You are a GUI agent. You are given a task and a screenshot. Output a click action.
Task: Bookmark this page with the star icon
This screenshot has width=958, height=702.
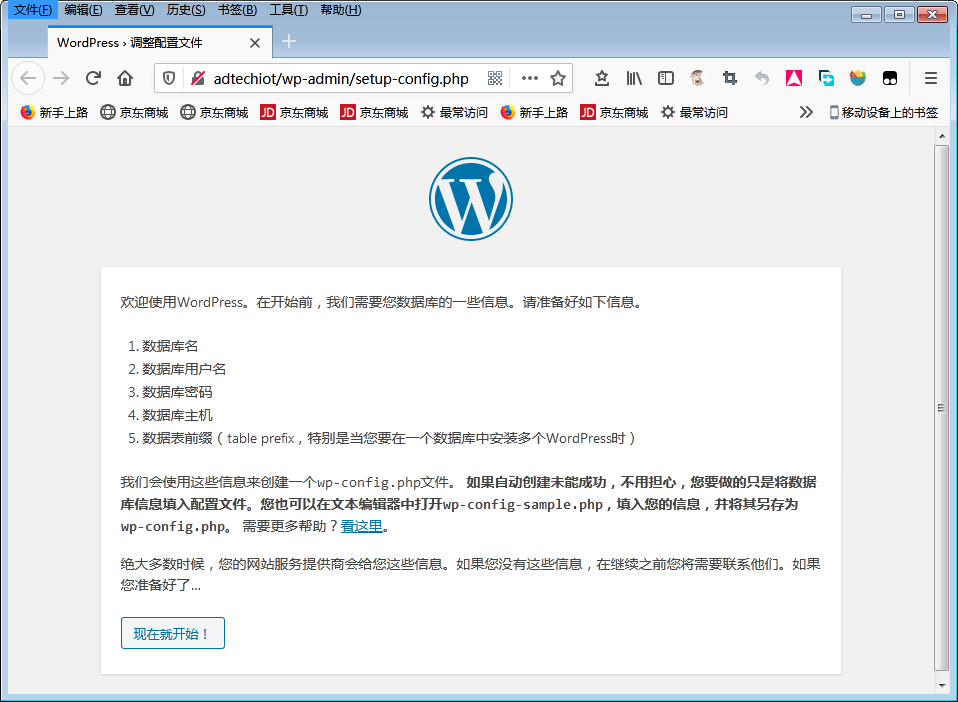(x=557, y=77)
